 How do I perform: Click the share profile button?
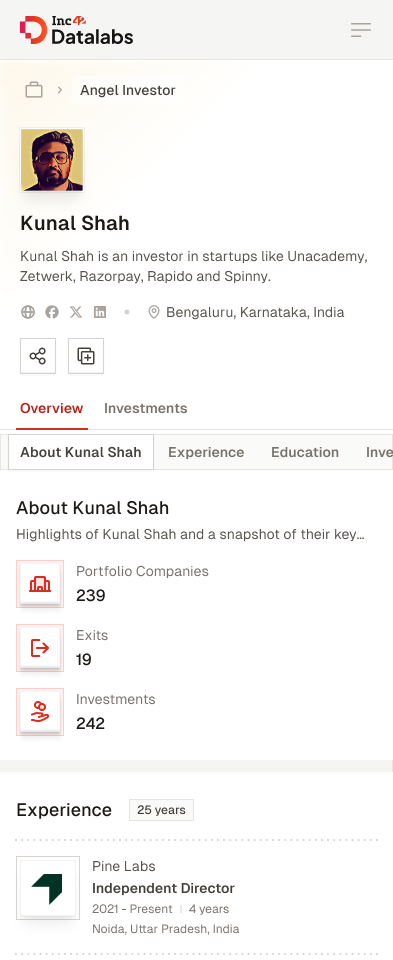tap(38, 356)
